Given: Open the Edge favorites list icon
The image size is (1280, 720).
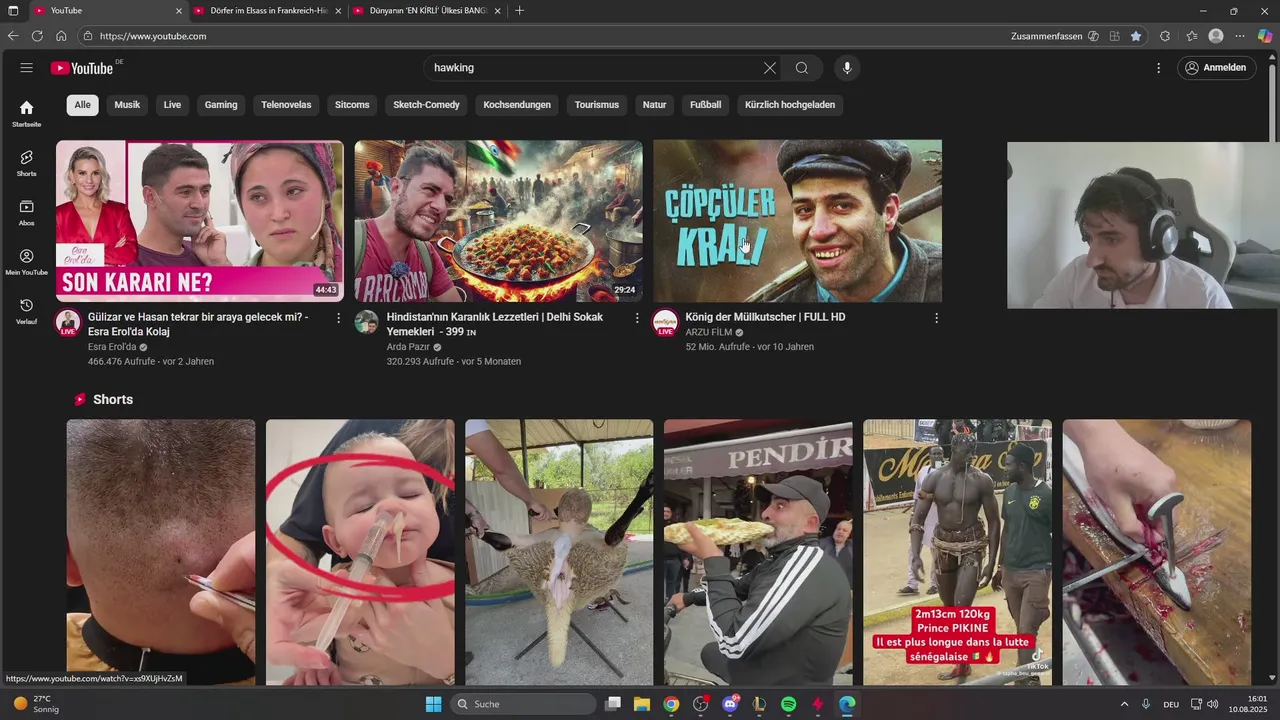Looking at the screenshot, I should coord(1192,36).
